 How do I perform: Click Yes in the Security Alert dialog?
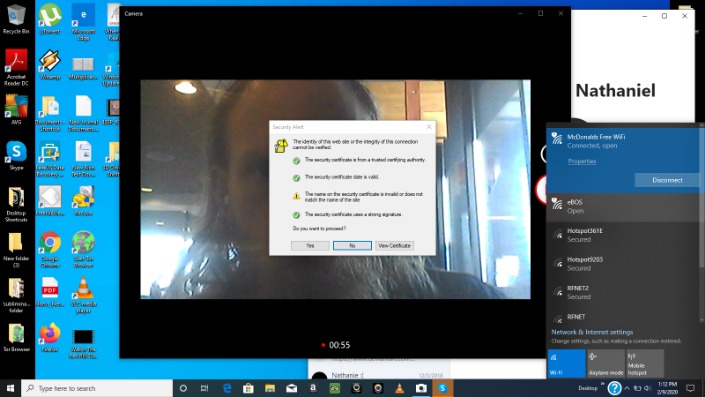click(310, 245)
